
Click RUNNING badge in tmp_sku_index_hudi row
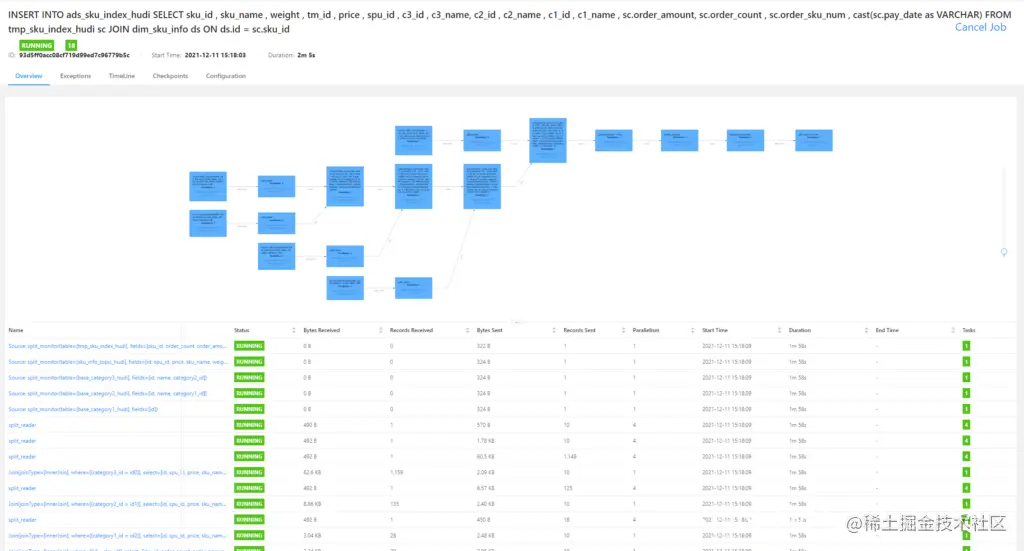[249, 346]
